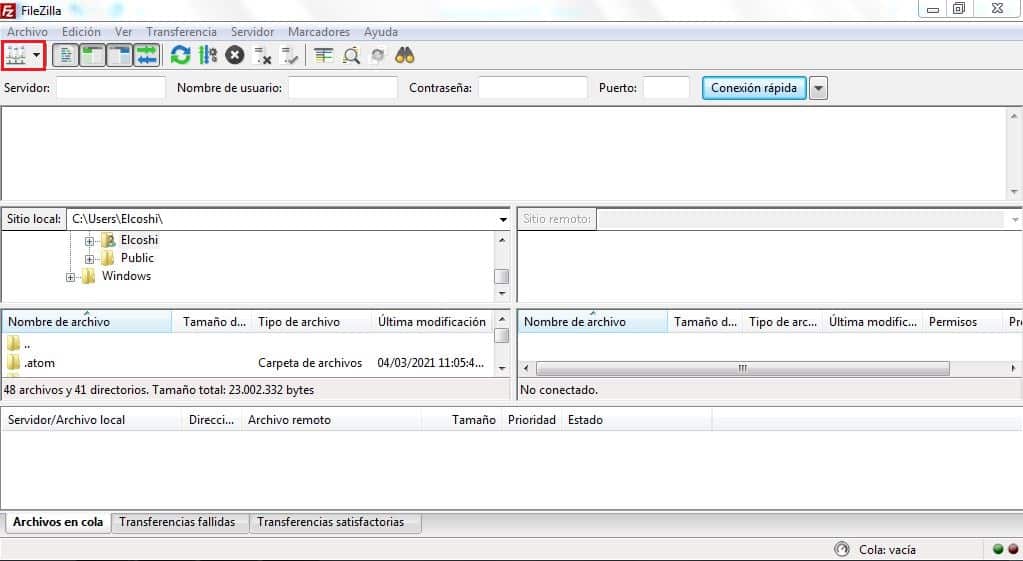Select Elcoshi folder in local tree
The height and width of the screenshot is (561, 1023).
coord(139,240)
